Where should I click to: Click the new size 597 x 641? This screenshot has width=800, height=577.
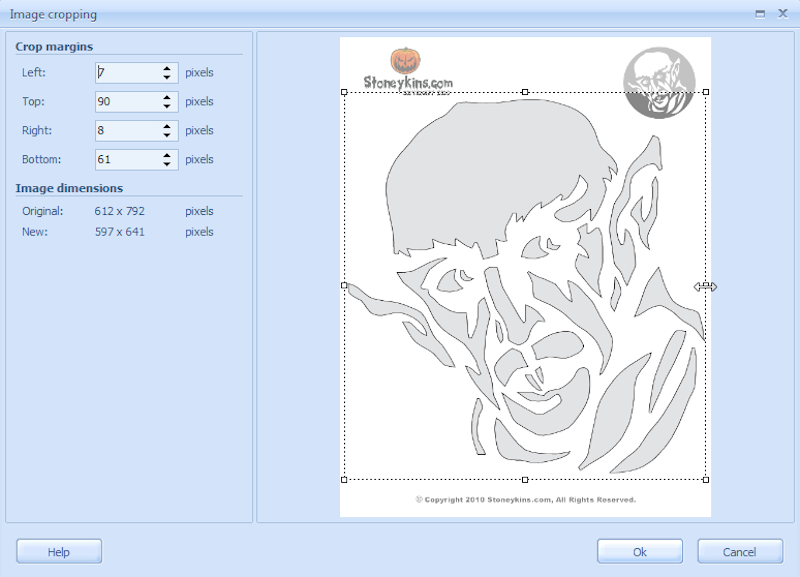pyautogui.click(x=119, y=232)
